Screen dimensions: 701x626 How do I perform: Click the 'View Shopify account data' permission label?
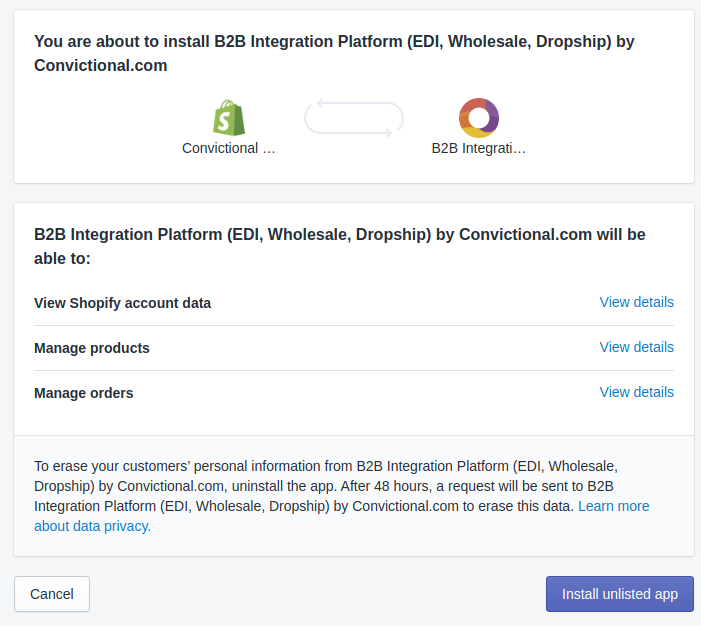tap(122, 303)
